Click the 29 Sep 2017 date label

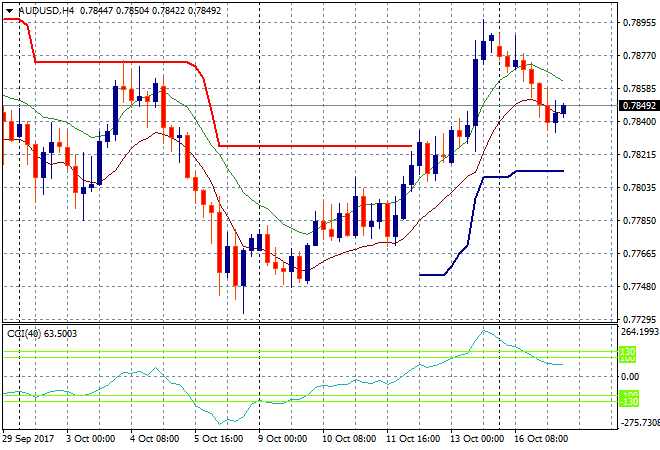click(28, 439)
